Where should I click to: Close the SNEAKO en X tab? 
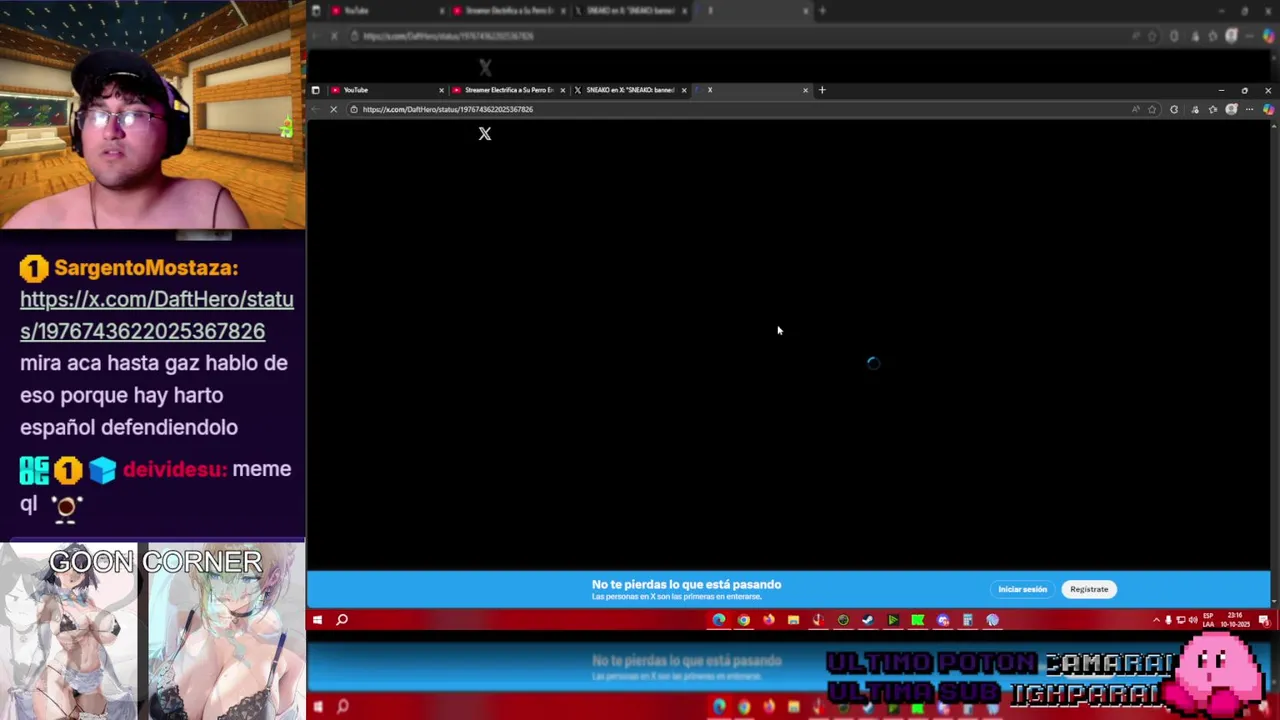(684, 90)
